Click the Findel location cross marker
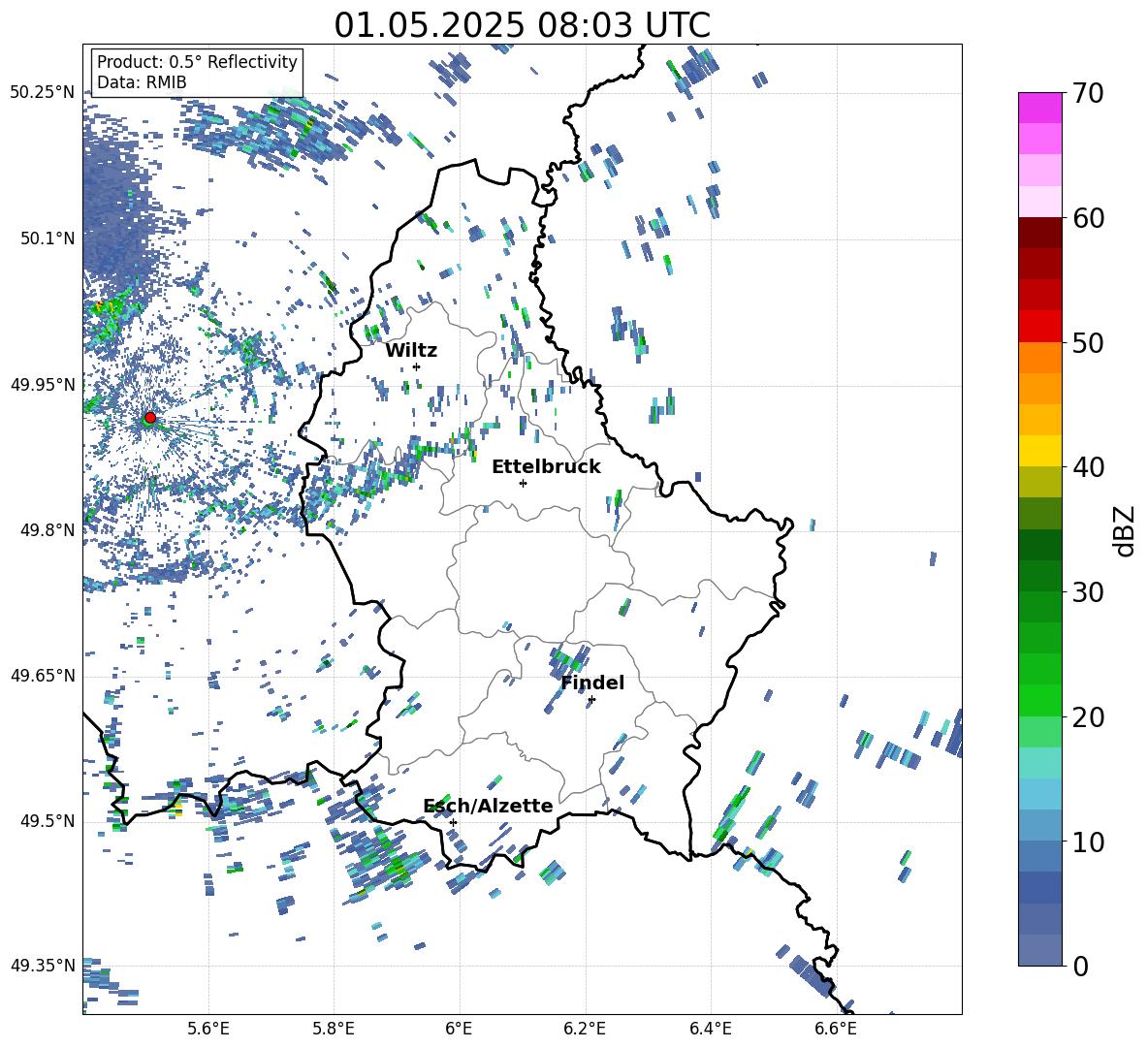Image resolution: width=1148 pixels, height=1048 pixels. coord(591,700)
